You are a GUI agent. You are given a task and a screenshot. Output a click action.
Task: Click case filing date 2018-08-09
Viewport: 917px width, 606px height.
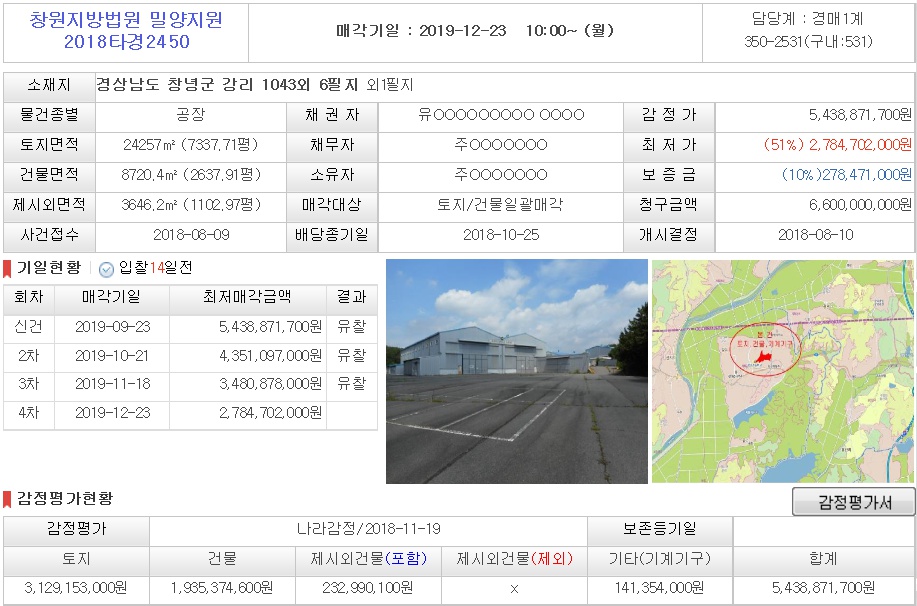click(191, 235)
